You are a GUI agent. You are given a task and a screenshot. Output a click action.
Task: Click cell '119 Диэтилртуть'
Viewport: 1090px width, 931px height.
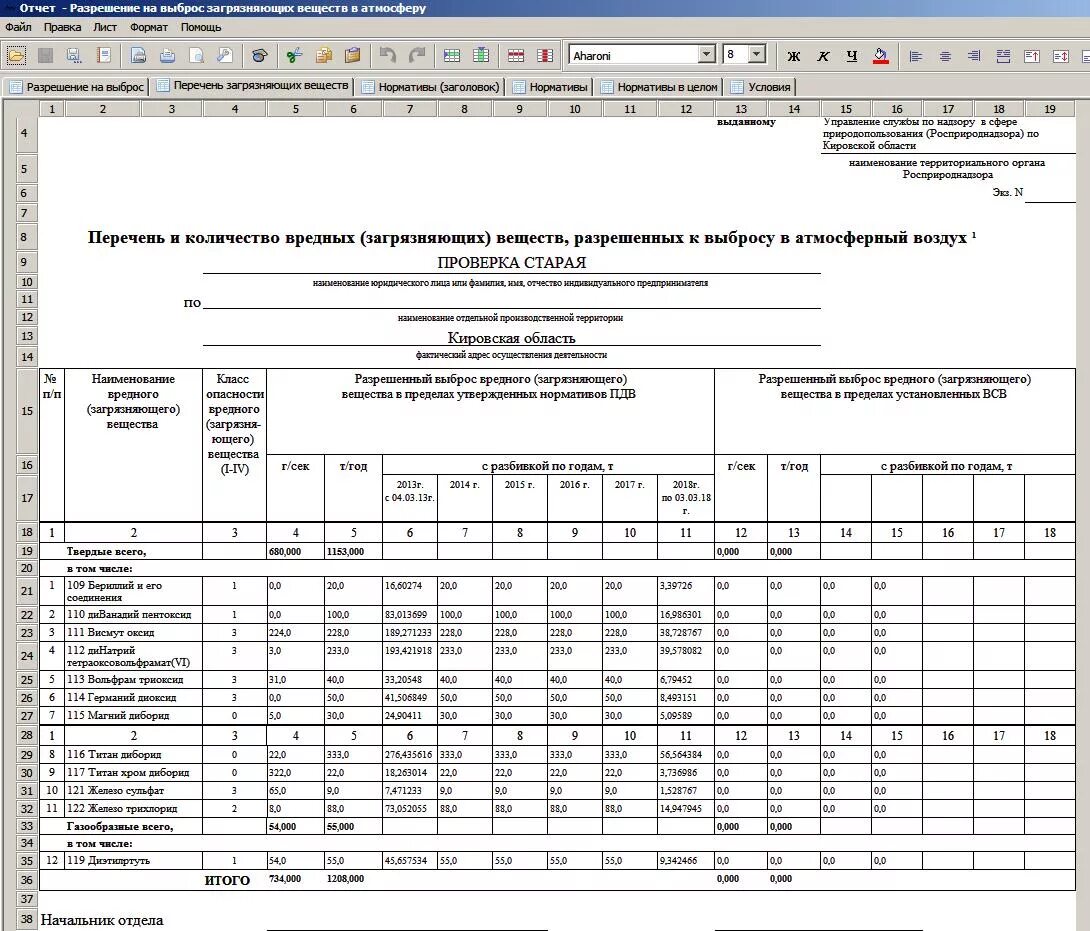pyautogui.click(x=133, y=861)
